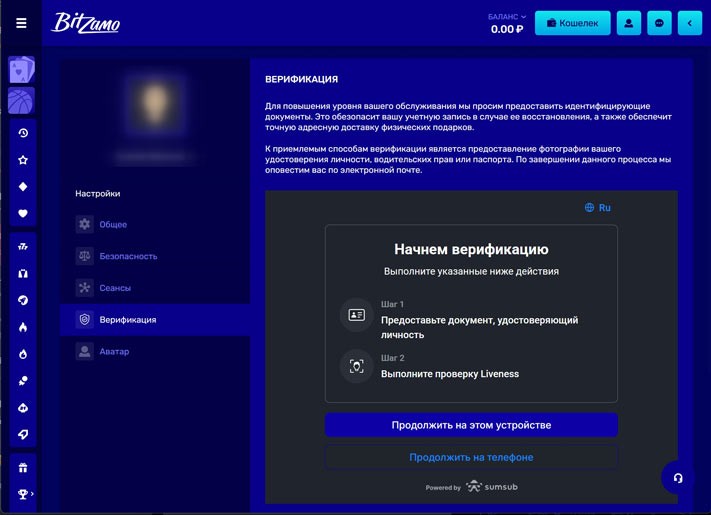Click the user profile icon in header
The width and height of the screenshot is (711, 515).
coord(629,23)
